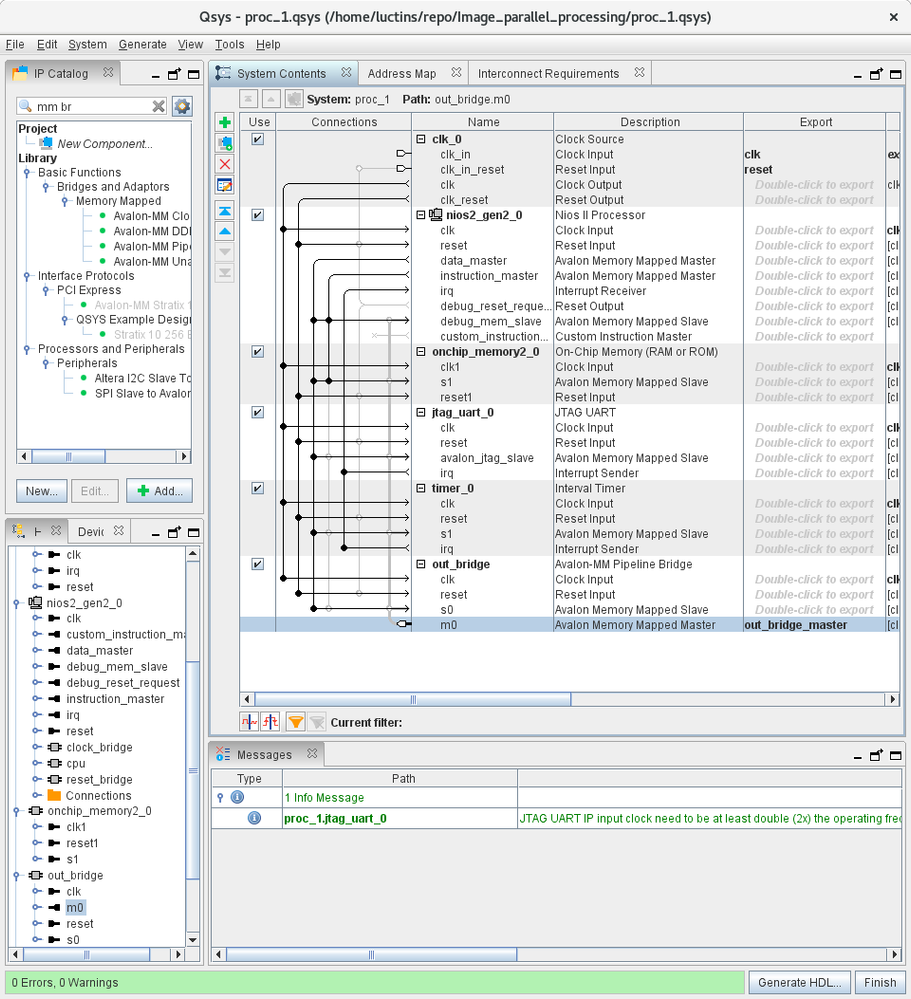Screen dimensions: 911x999
Task: Click the move to top arrow icon
Action: (x=225, y=211)
